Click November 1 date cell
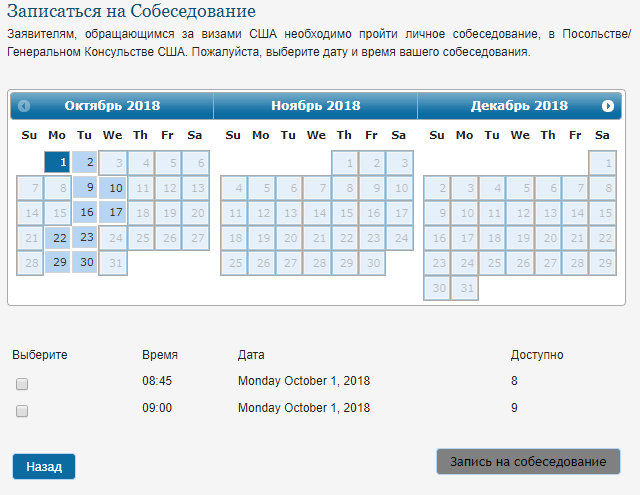The width and height of the screenshot is (640, 495). (x=344, y=162)
